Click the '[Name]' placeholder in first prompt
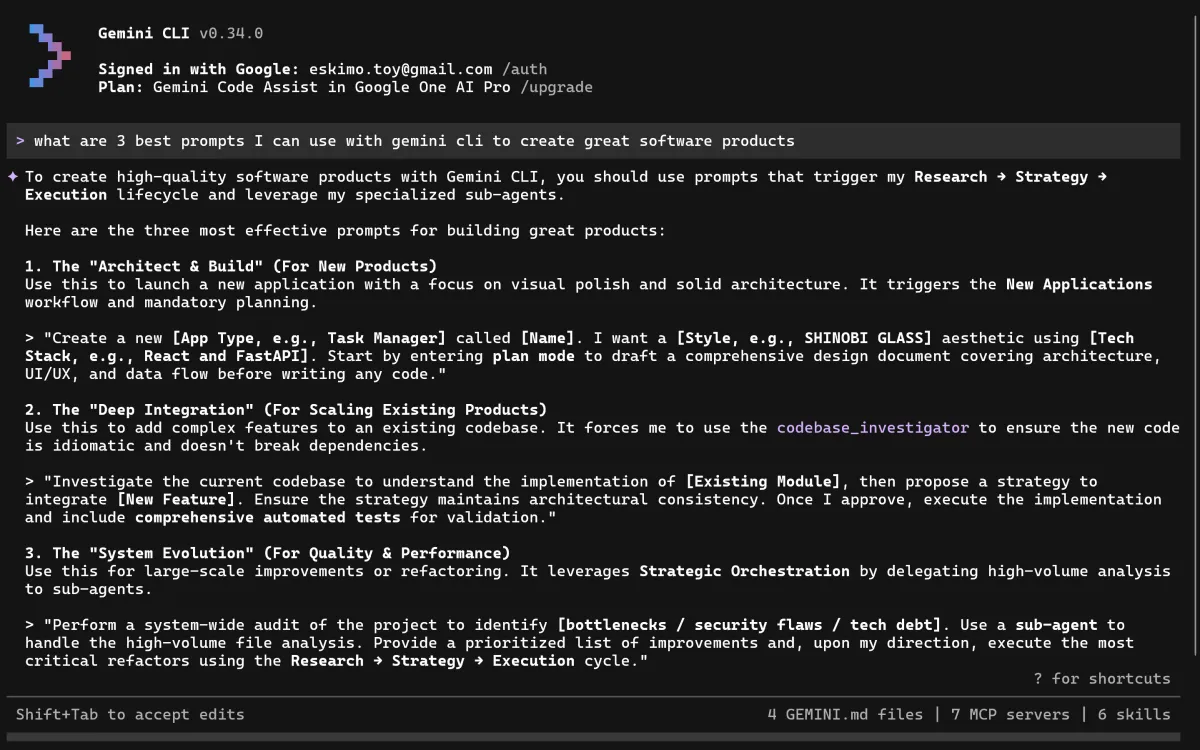 pyautogui.click(x=548, y=338)
